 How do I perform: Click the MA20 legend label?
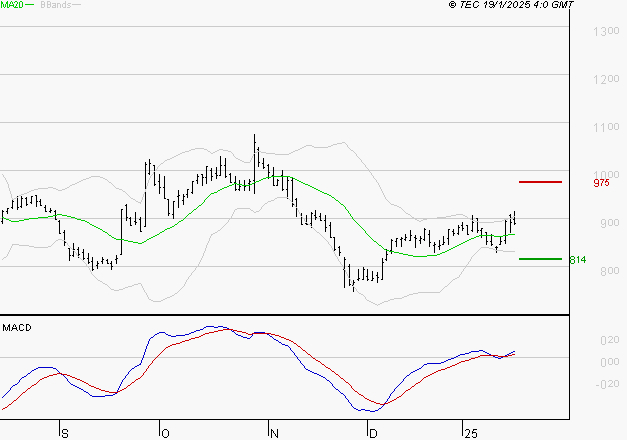[10, 6]
